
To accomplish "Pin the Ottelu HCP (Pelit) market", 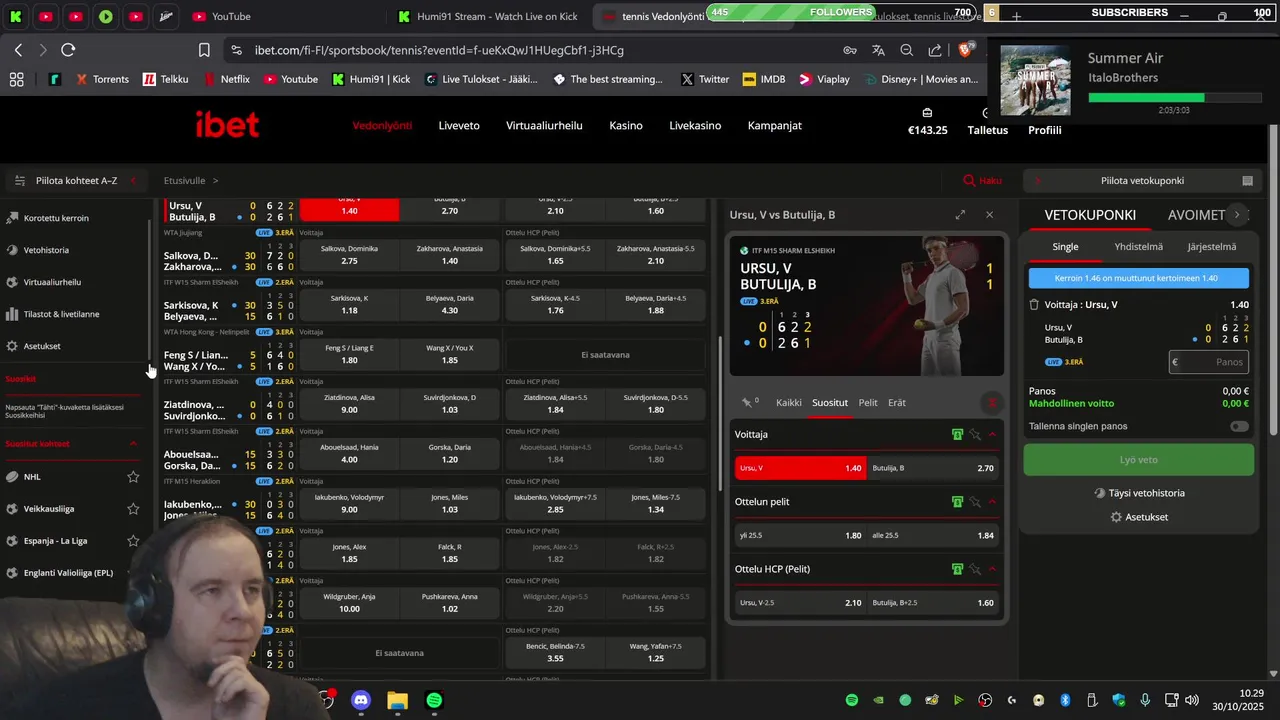I will click(975, 569).
